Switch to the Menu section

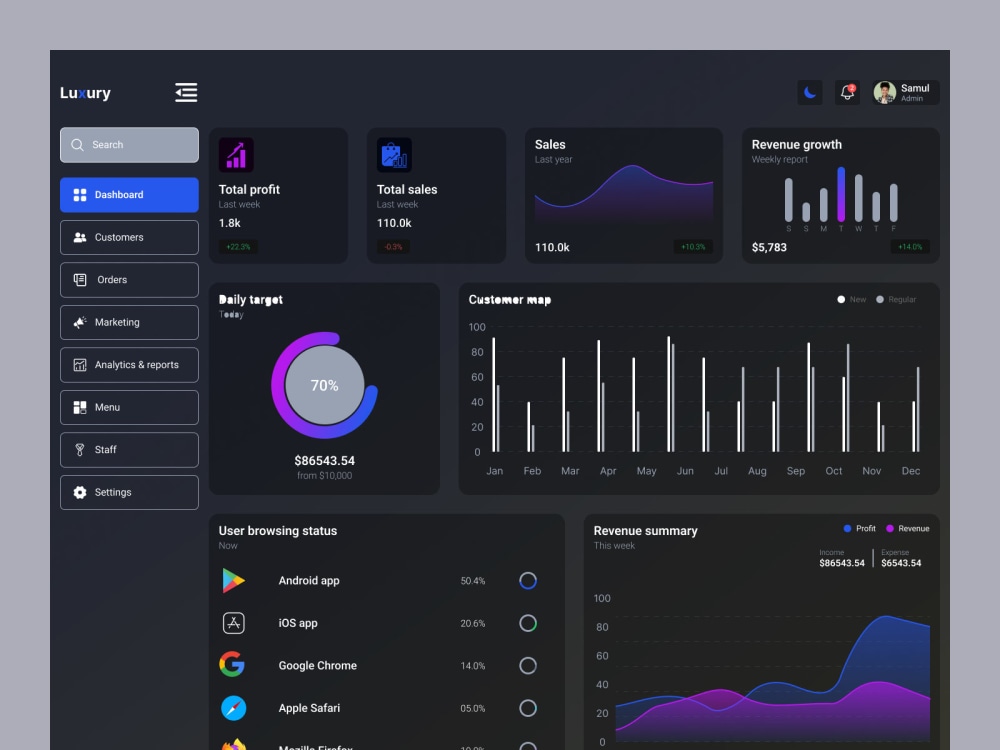tap(79, 407)
